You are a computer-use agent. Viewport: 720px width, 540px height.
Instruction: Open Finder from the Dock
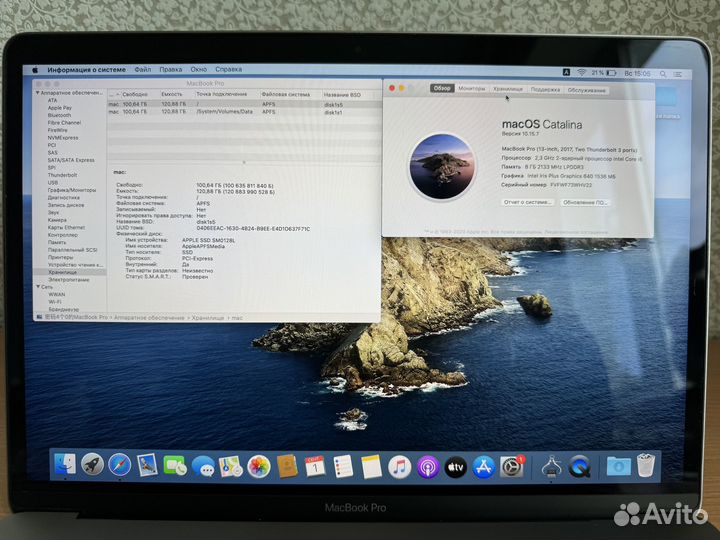pos(65,465)
